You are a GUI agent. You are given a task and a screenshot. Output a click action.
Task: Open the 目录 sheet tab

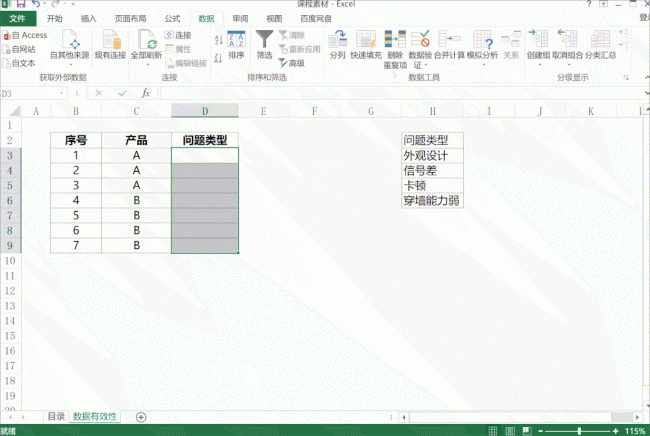pyautogui.click(x=56, y=417)
